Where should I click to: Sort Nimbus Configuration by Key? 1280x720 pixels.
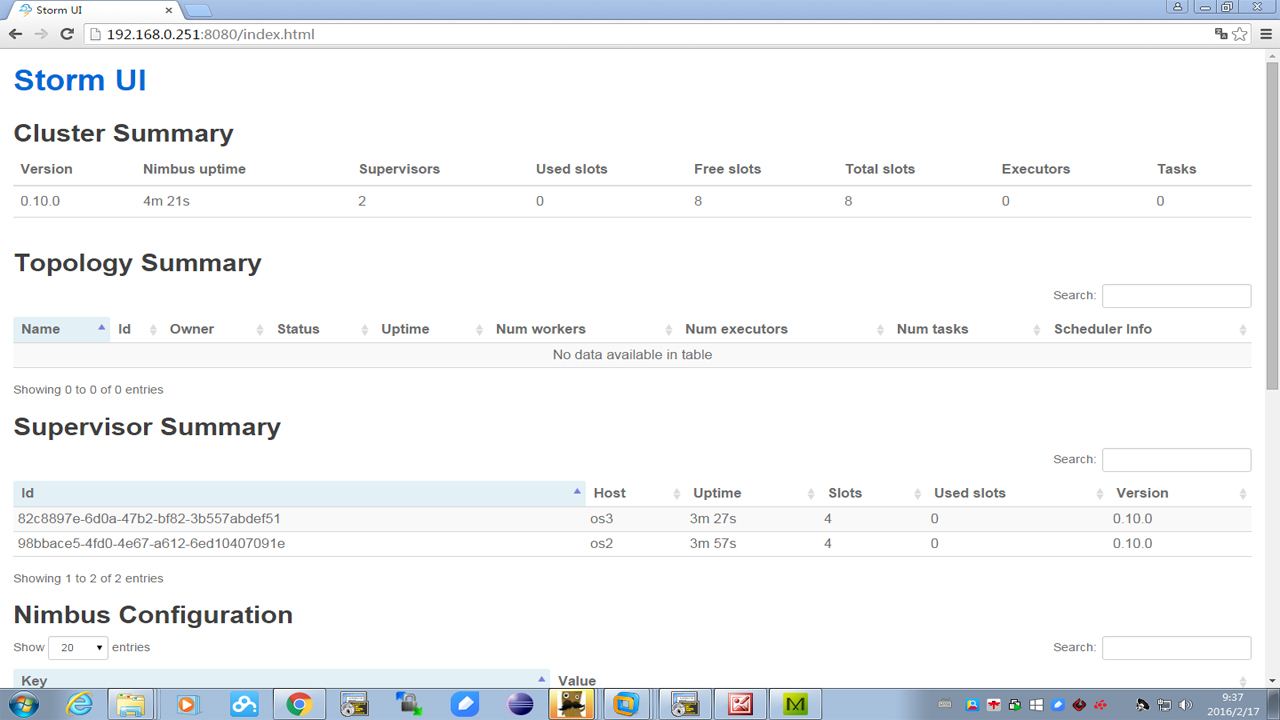[x=281, y=680]
